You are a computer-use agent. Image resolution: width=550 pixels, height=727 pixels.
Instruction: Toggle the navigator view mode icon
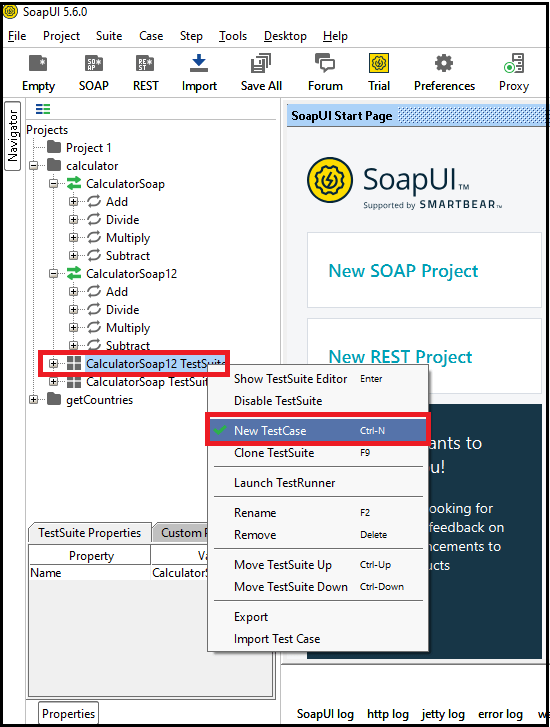(x=43, y=109)
